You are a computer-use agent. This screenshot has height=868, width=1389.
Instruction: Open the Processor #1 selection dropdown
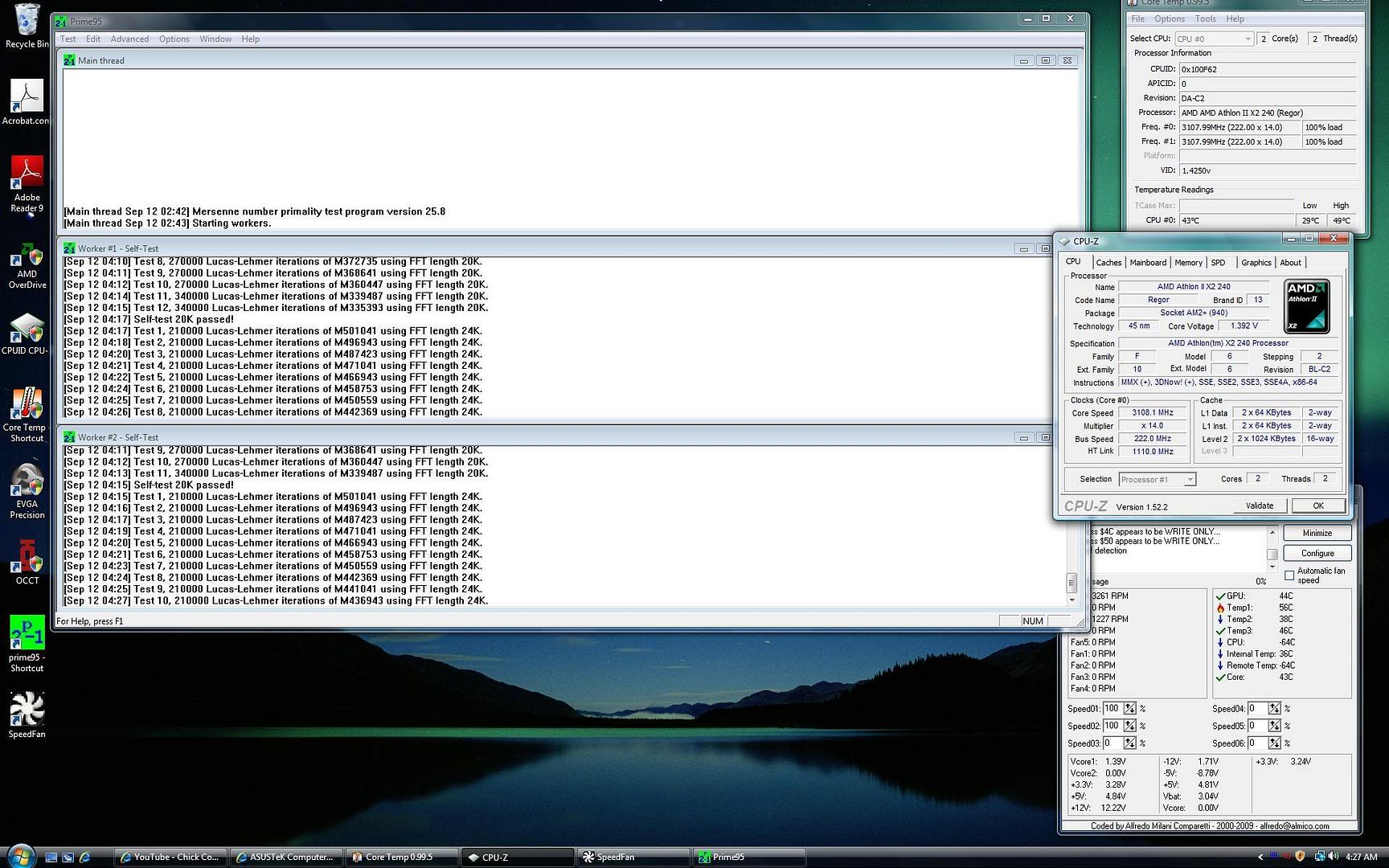click(1190, 480)
